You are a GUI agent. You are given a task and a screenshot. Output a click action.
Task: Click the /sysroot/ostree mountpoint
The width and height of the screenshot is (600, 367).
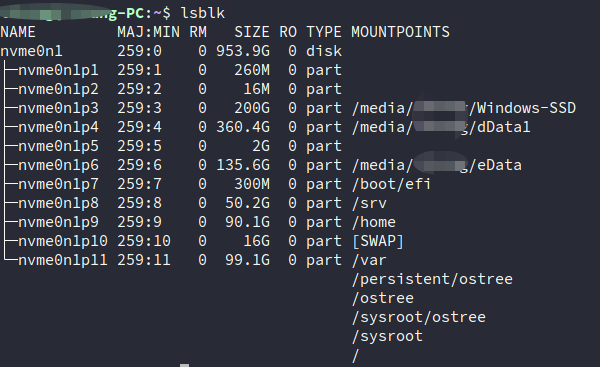419,317
